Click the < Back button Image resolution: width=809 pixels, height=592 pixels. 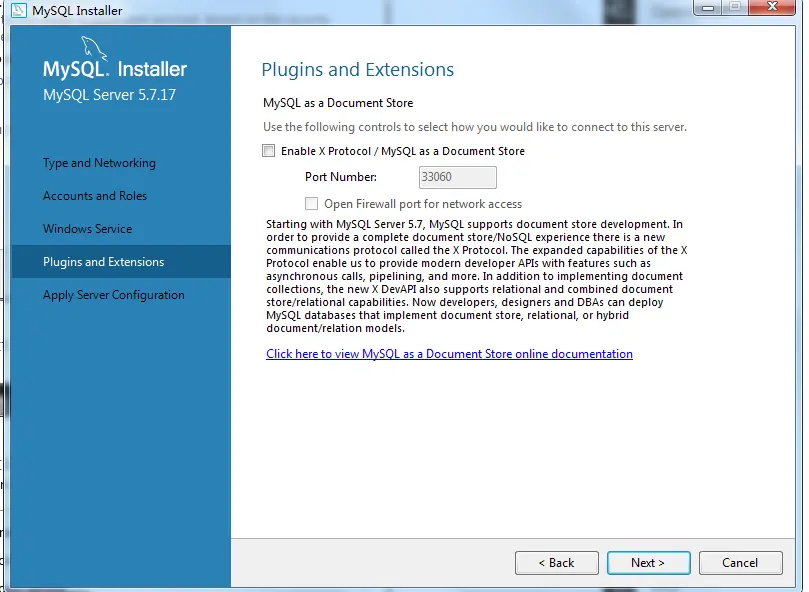click(x=557, y=563)
